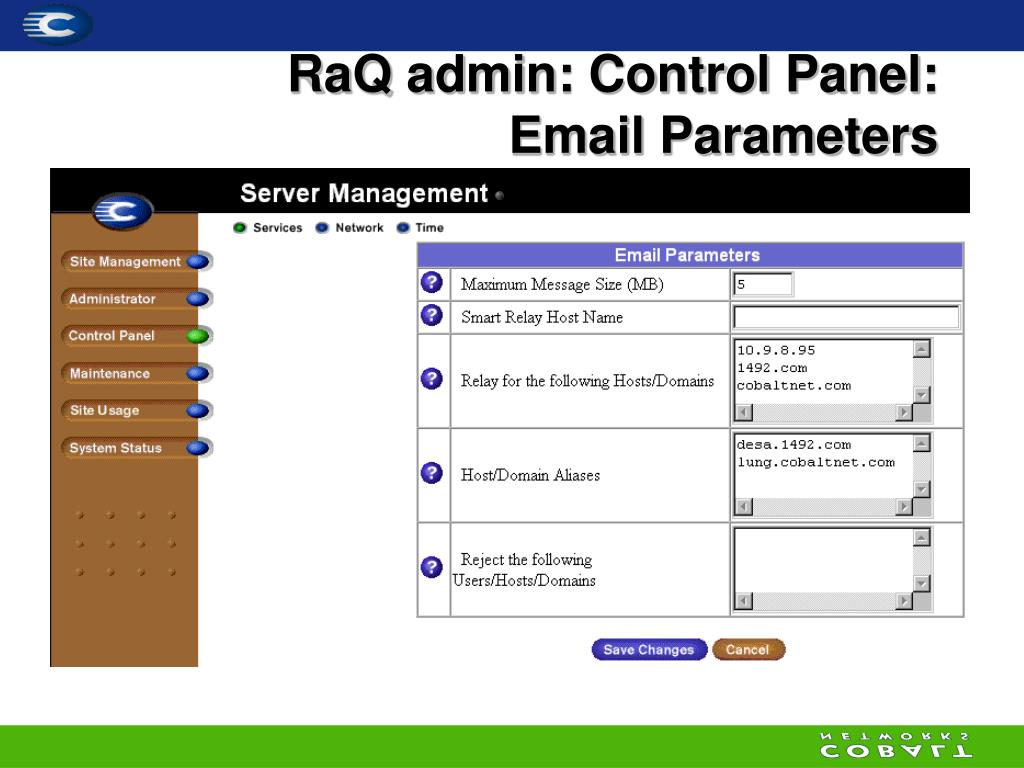This screenshot has height=768, width=1024.
Task: Click the Maximum Message Size (MB) label
Action: point(562,285)
